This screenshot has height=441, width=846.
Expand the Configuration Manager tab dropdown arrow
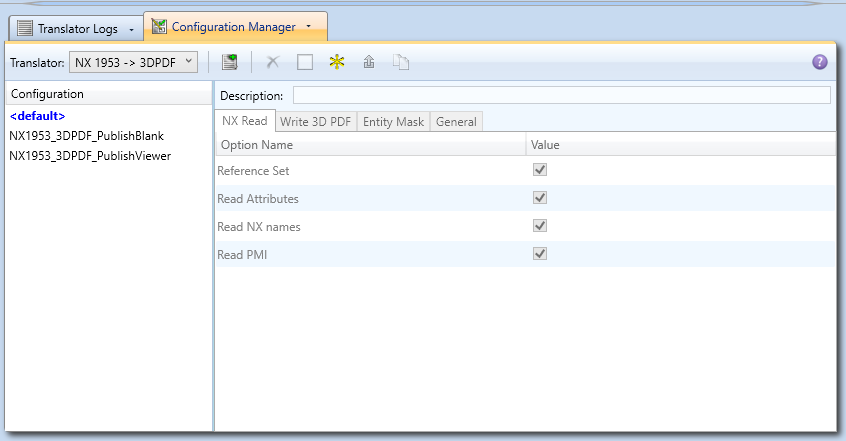309,26
